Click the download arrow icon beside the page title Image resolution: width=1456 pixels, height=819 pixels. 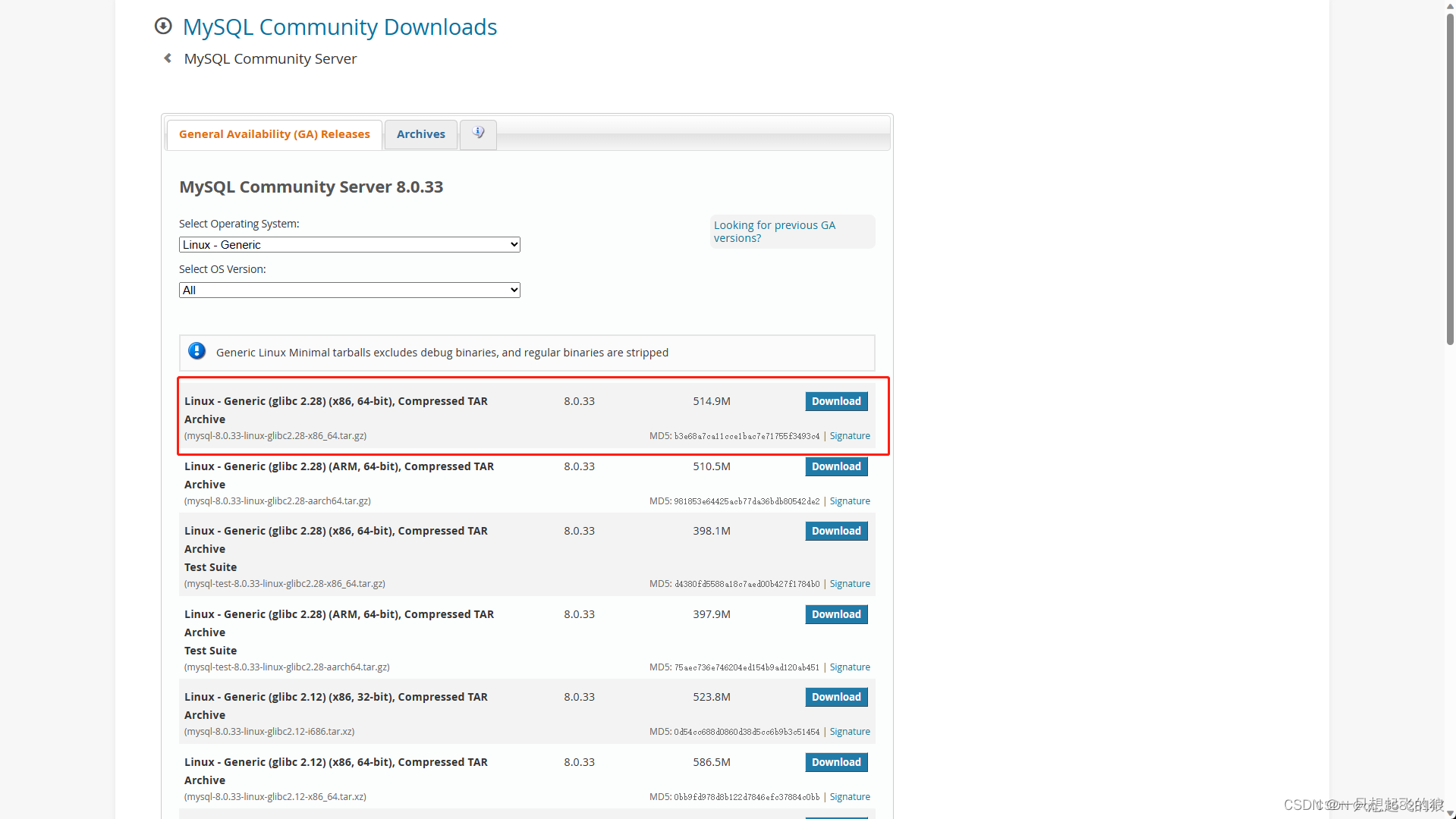tap(163, 26)
